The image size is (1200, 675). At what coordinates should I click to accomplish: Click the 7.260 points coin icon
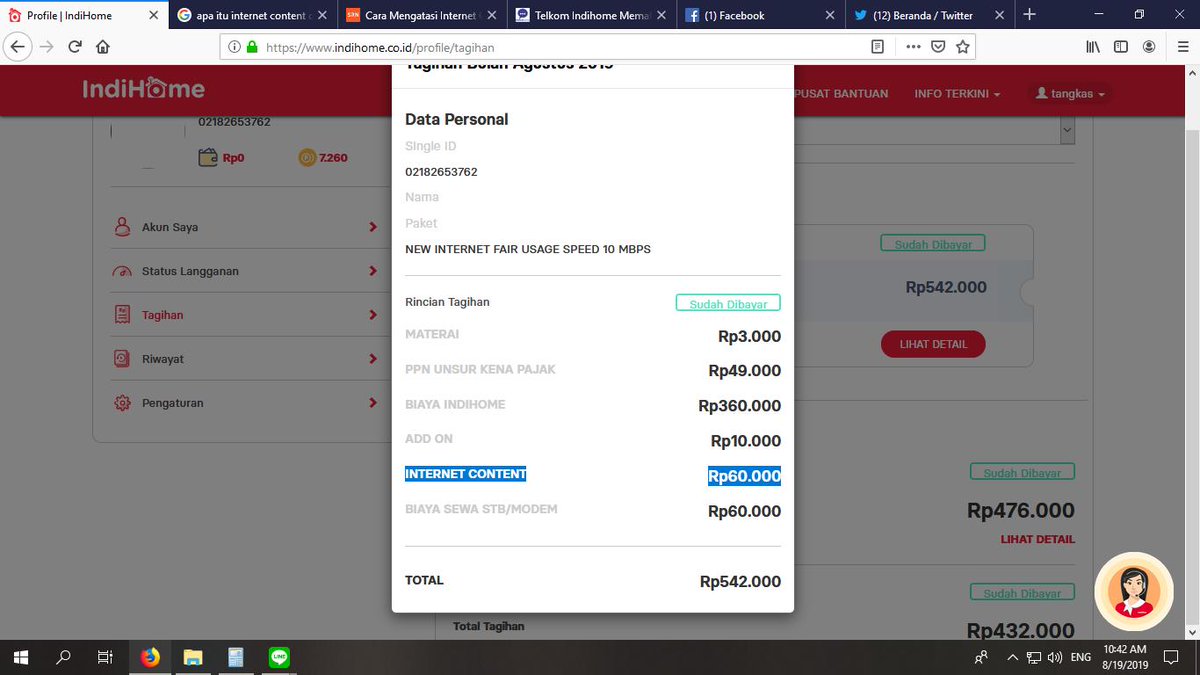click(x=307, y=157)
